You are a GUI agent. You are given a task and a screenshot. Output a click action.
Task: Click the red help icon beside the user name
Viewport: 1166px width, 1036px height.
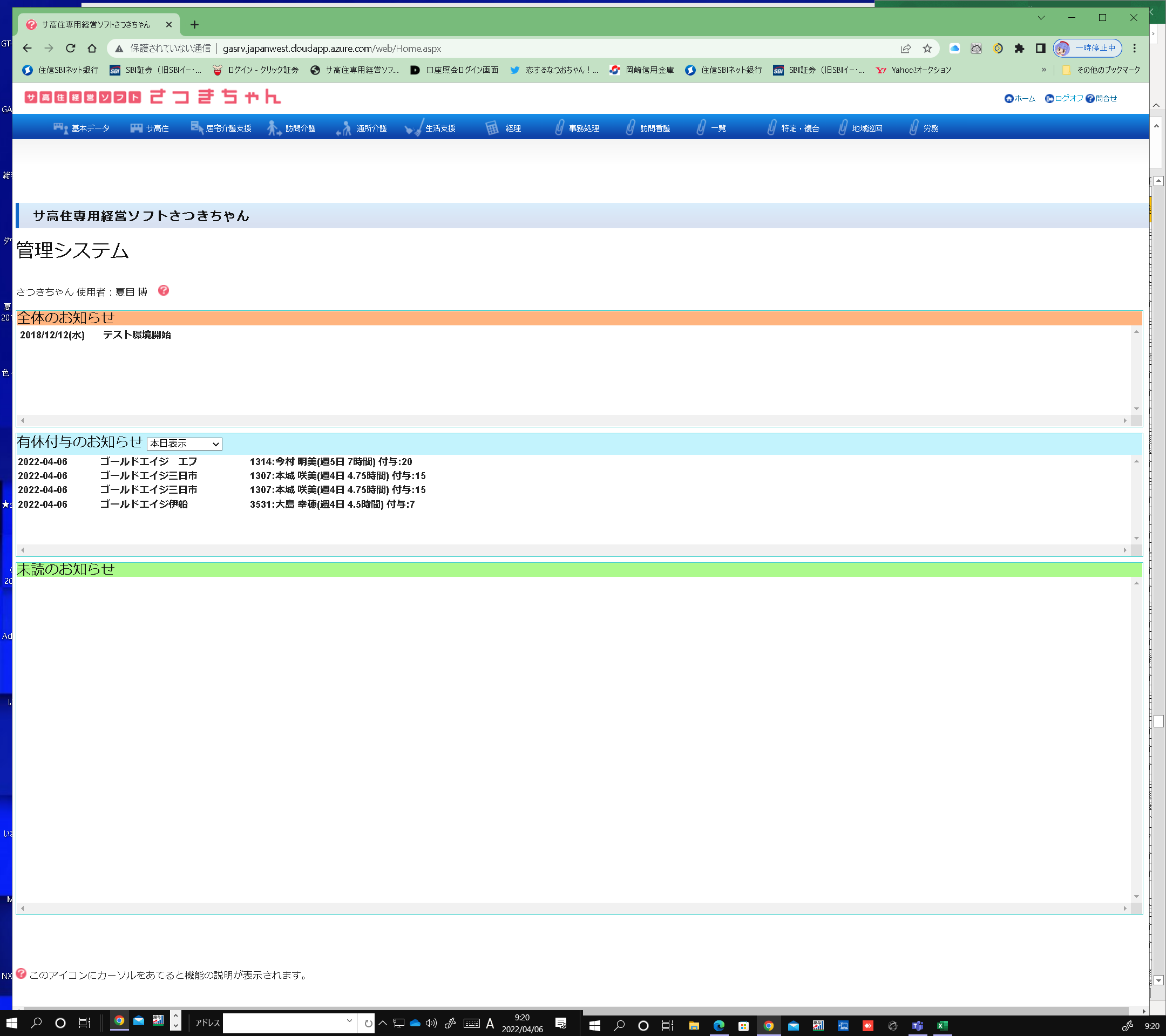click(163, 291)
